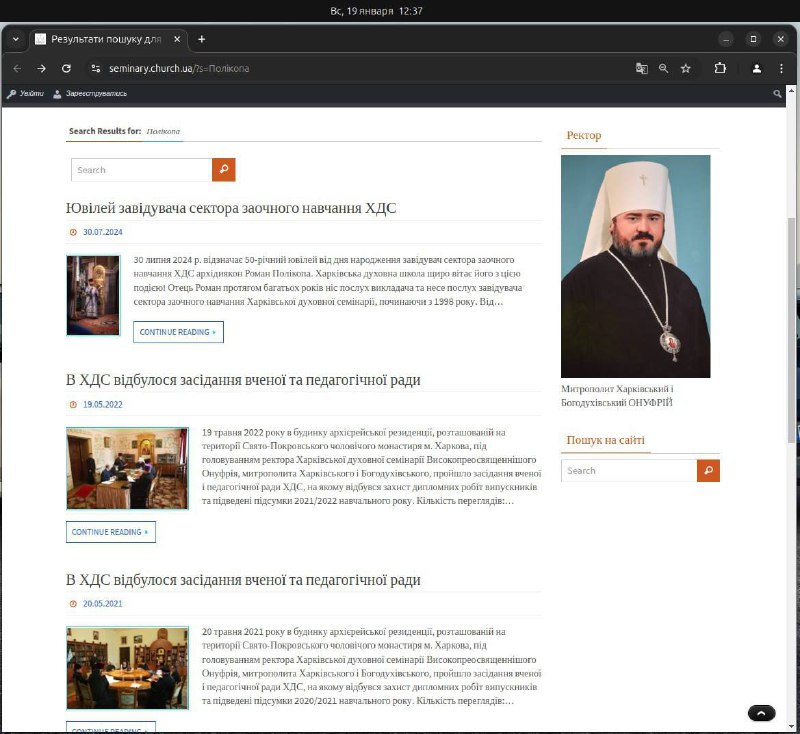The height and width of the screenshot is (734, 800).
Task: Open the clock and calendar in top bar
Action: click(377, 11)
